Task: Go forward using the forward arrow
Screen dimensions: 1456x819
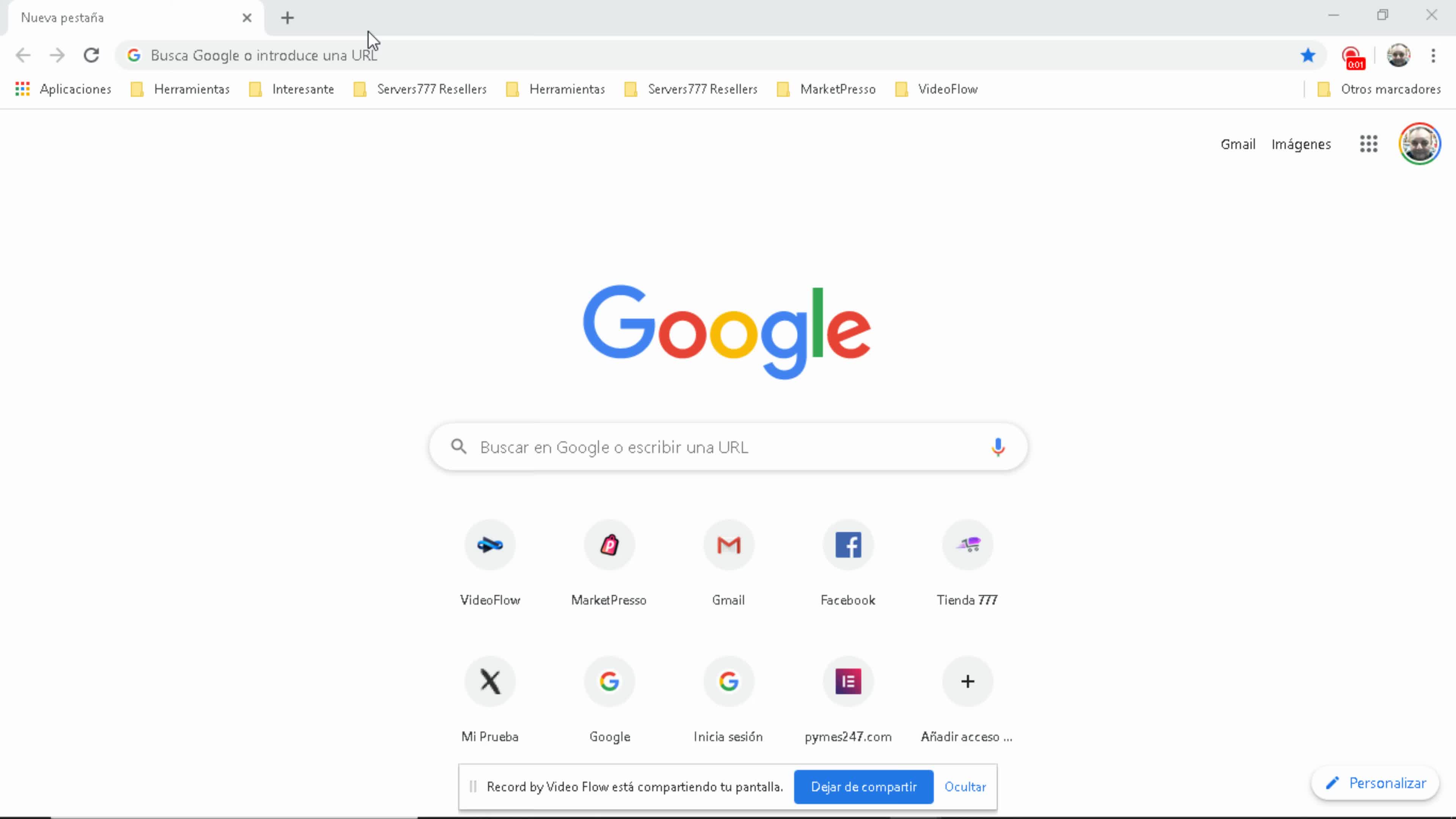Action: [x=57, y=55]
